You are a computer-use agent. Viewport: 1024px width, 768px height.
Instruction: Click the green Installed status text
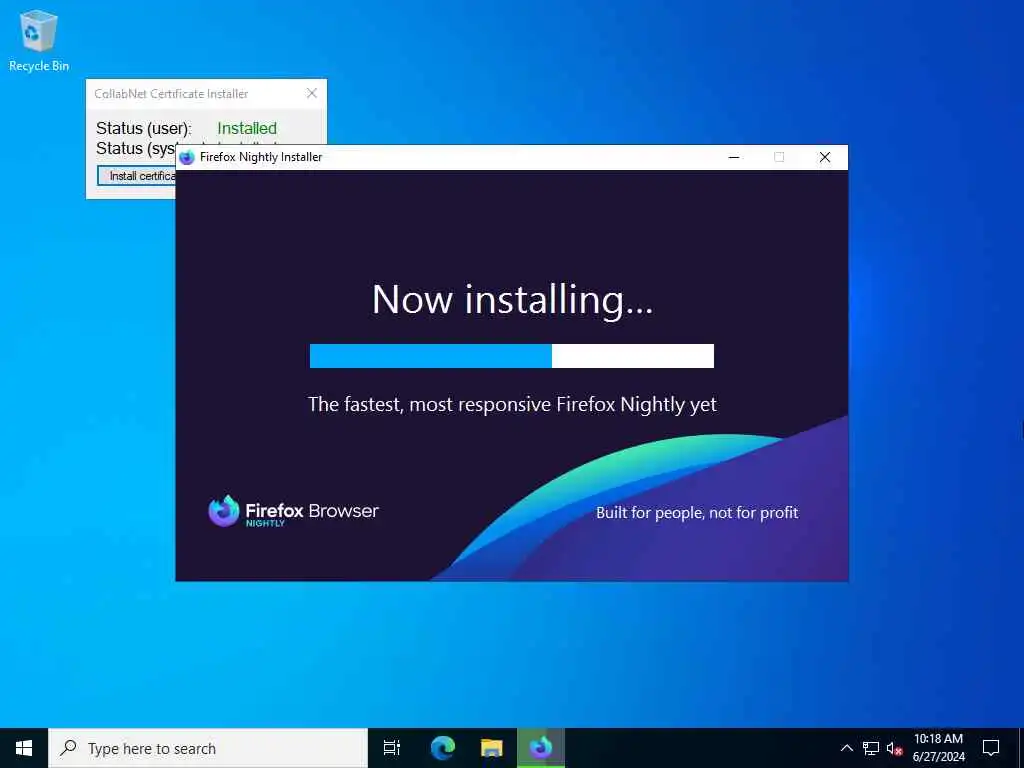coord(247,128)
